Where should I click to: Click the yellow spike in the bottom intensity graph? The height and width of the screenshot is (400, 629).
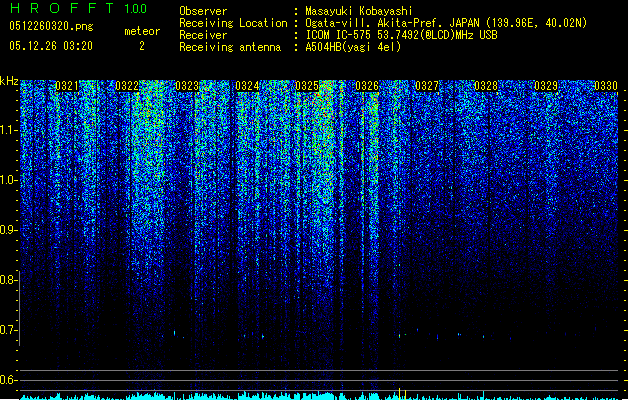(400, 394)
